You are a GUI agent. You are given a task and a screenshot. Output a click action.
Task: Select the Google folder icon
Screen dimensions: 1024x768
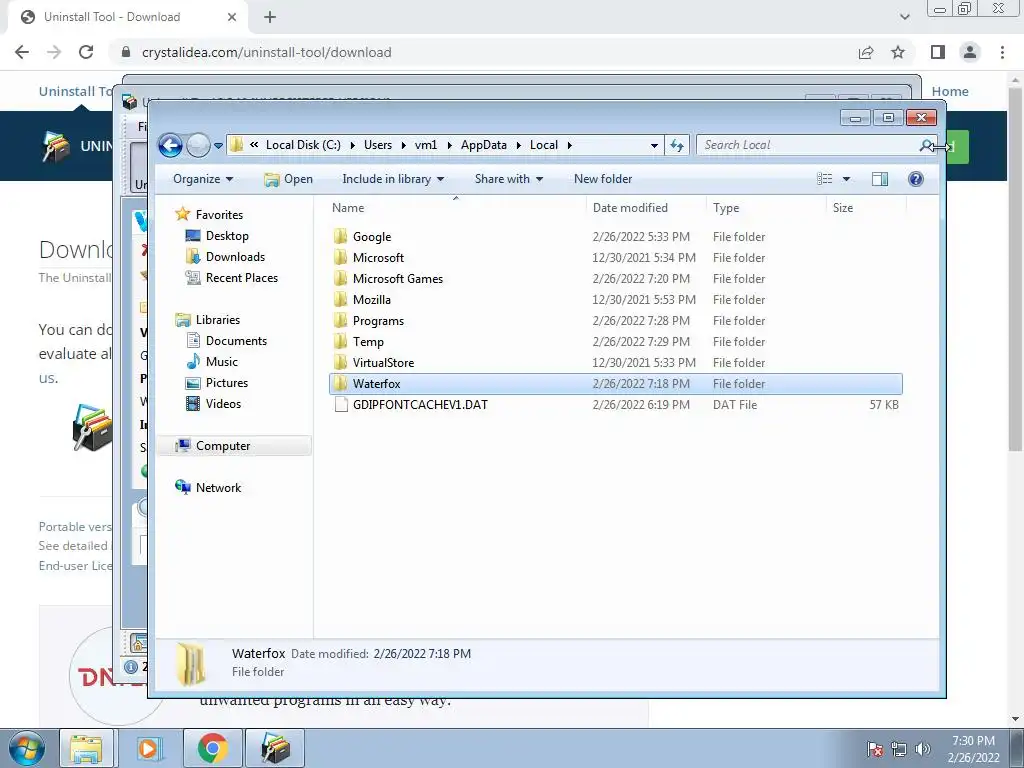pyautogui.click(x=340, y=236)
